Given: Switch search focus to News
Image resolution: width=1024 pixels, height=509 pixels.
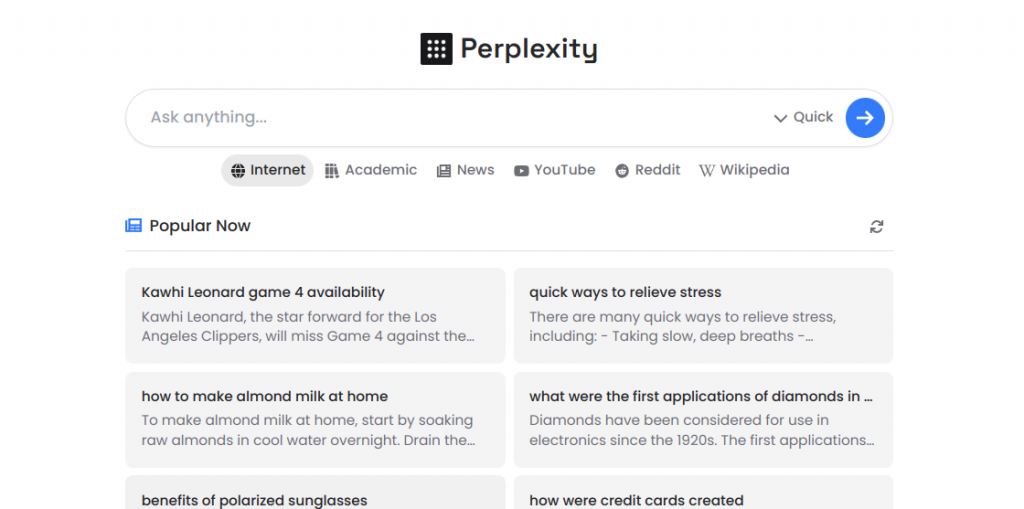Looking at the screenshot, I should click(x=466, y=171).
